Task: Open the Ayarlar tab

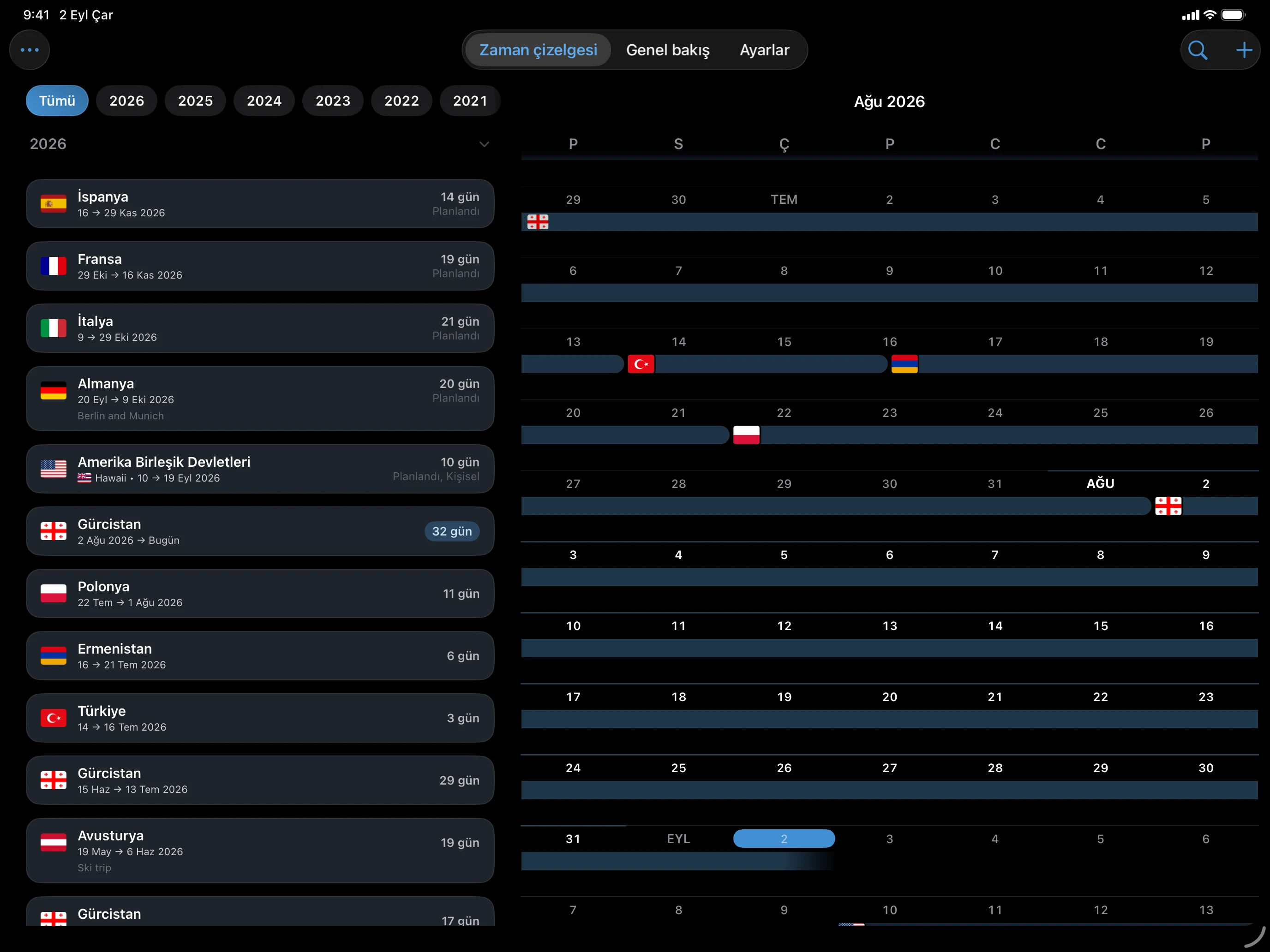Action: (x=764, y=50)
